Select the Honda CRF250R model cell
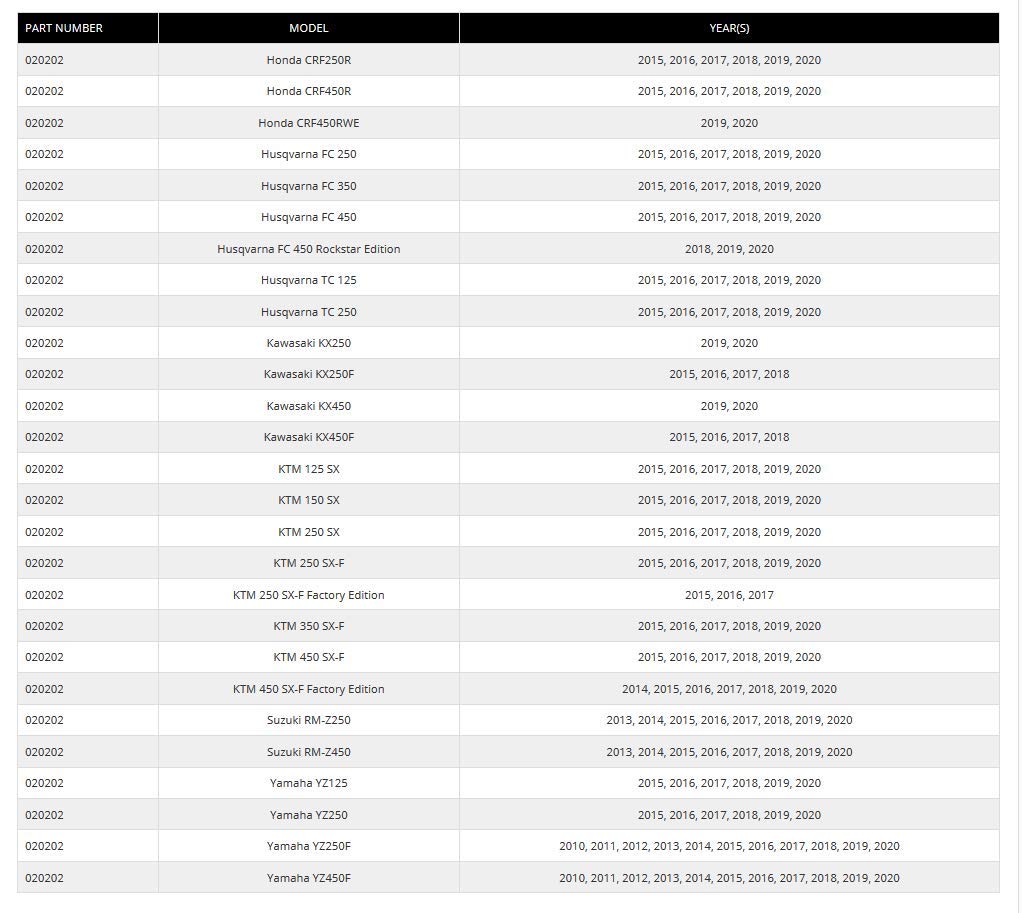The image size is (1022, 913). coord(308,60)
